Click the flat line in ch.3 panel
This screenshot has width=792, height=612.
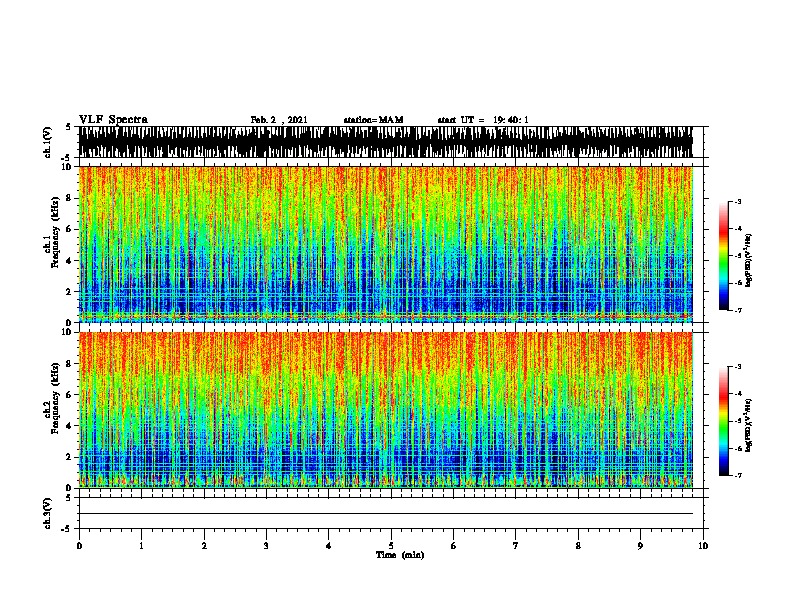point(385,514)
